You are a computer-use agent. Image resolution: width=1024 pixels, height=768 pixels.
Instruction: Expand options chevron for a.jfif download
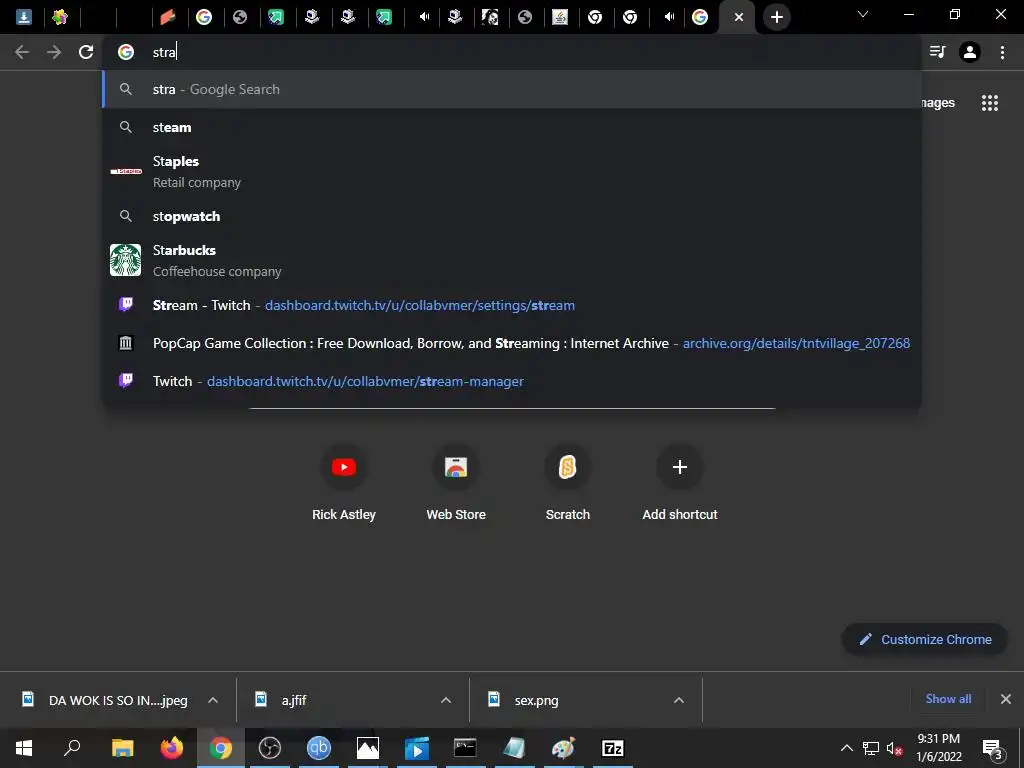[x=446, y=700]
